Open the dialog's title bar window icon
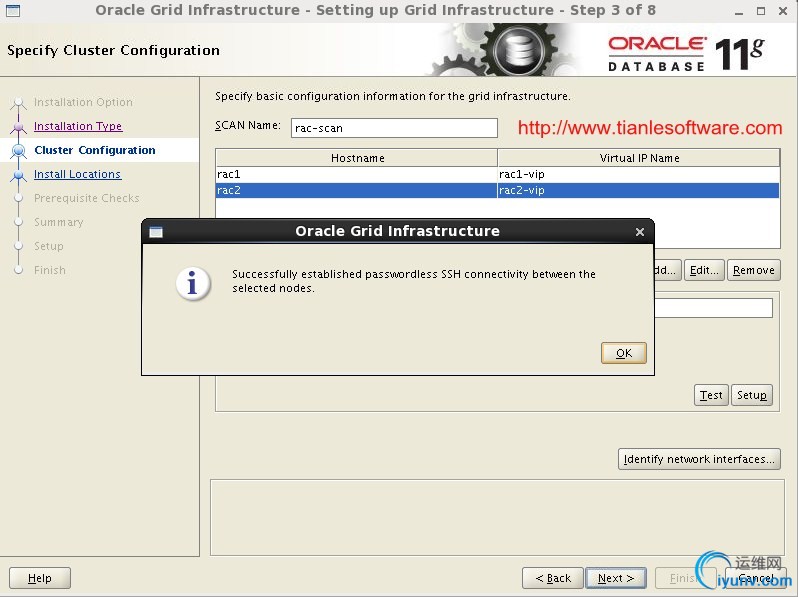 coord(156,232)
